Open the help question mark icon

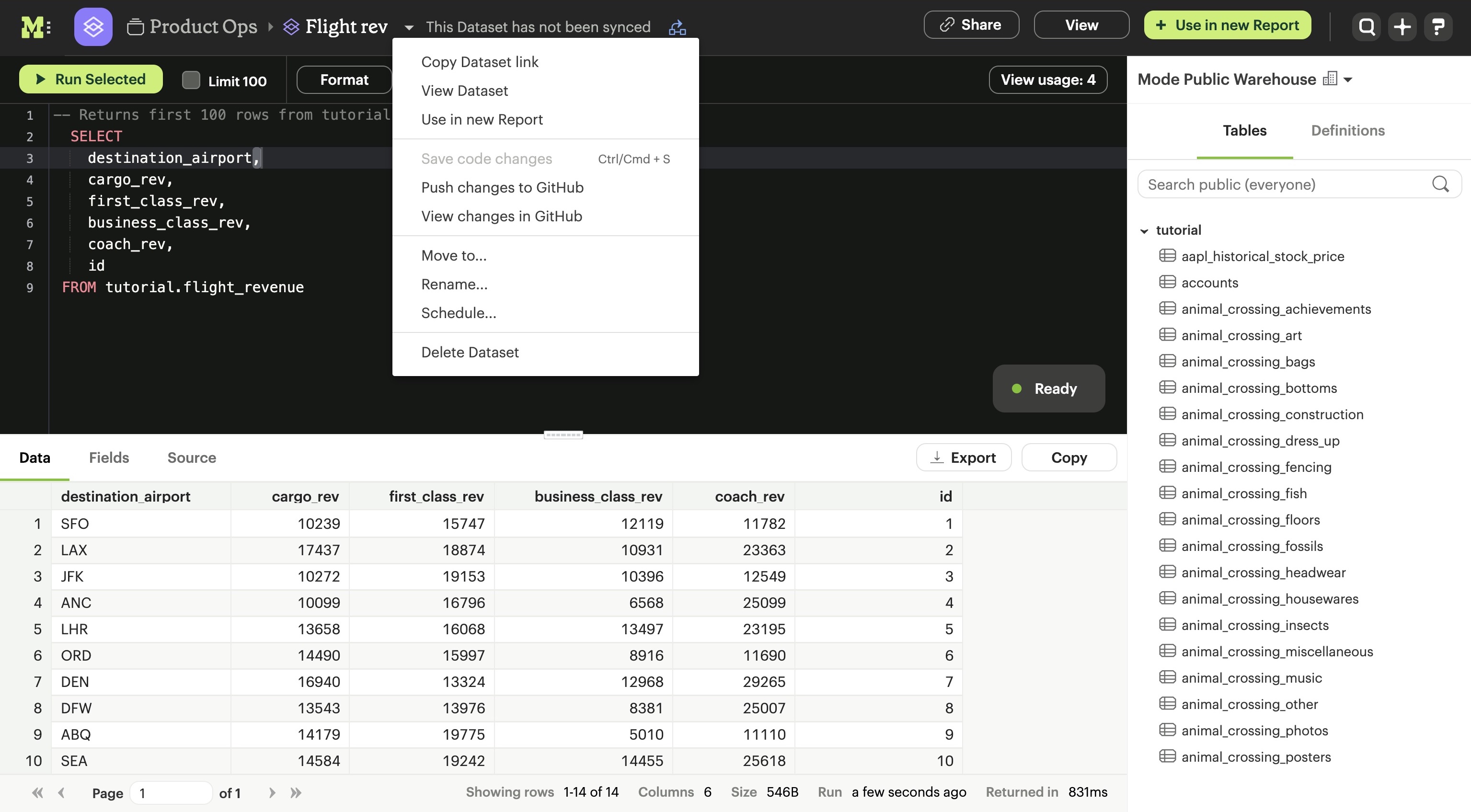click(1438, 27)
